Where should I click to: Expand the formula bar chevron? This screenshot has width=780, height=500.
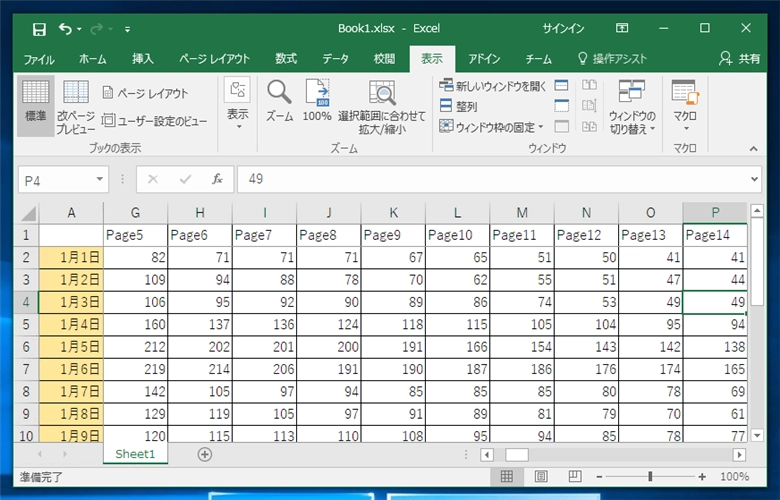tap(755, 179)
